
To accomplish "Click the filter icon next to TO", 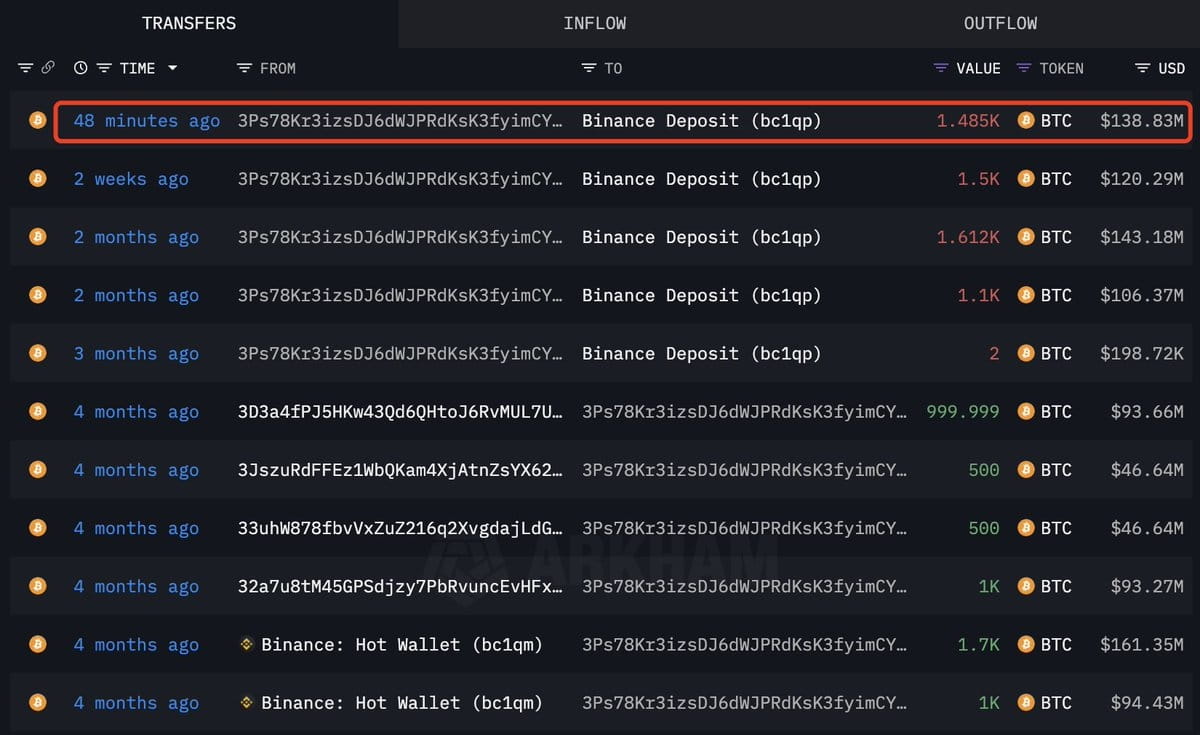I will (x=589, y=68).
